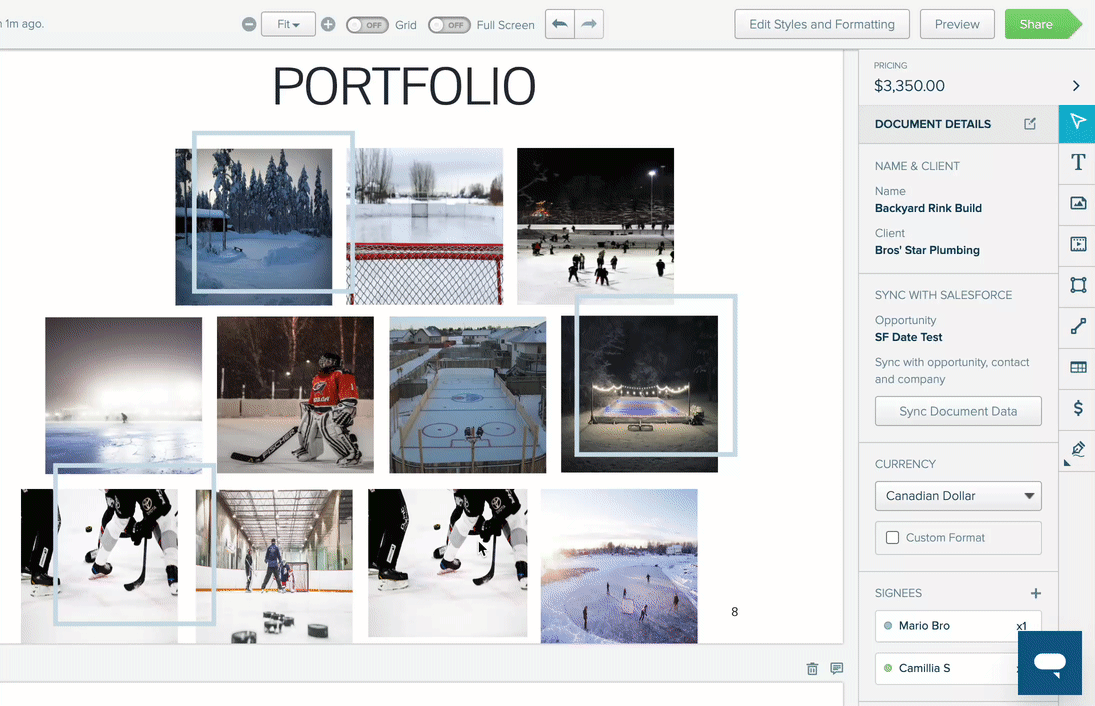
Task: Delete page using trash icon
Action: [812, 669]
